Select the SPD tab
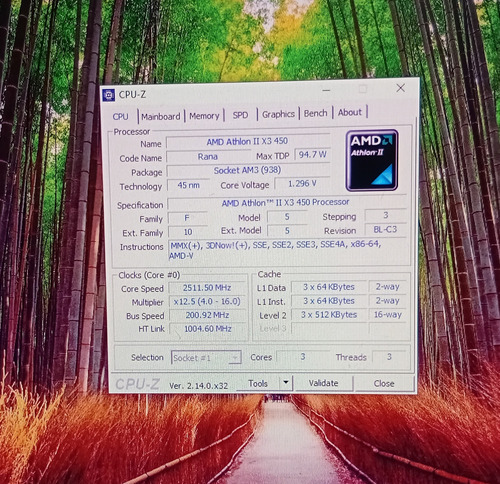Image resolution: width=500 pixels, height=484 pixels. [240, 115]
